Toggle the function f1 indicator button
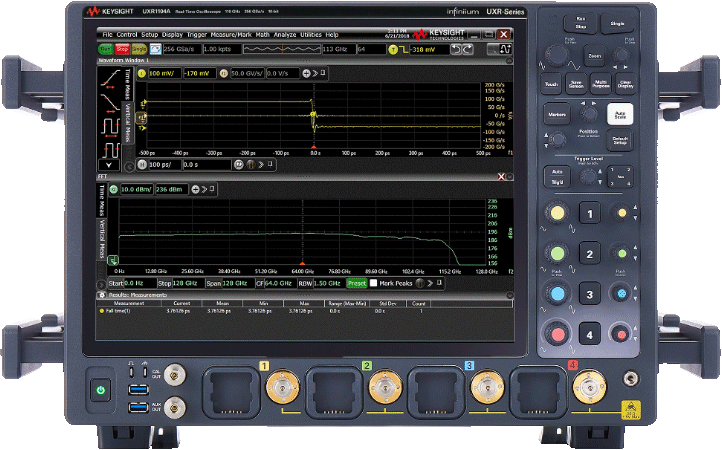The image size is (722, 450). [x=223, y=73]
